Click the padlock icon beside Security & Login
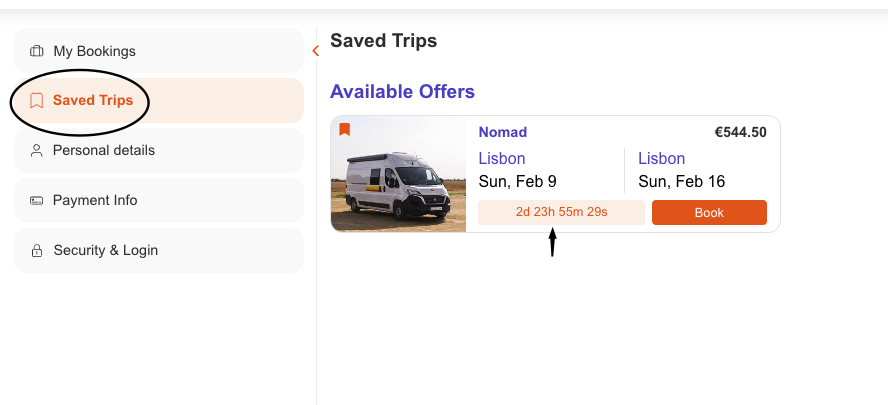Image resolution: width=888 pixels, height=405 pixels. coord(37,250)
